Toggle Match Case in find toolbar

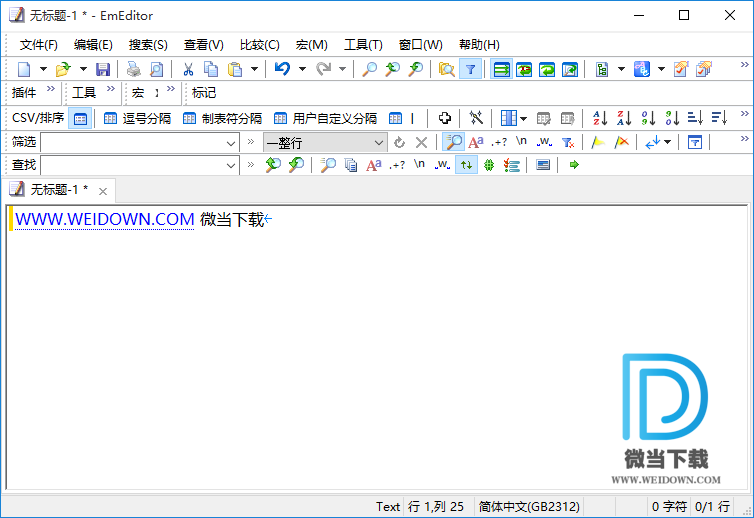(x=374, y=165)
